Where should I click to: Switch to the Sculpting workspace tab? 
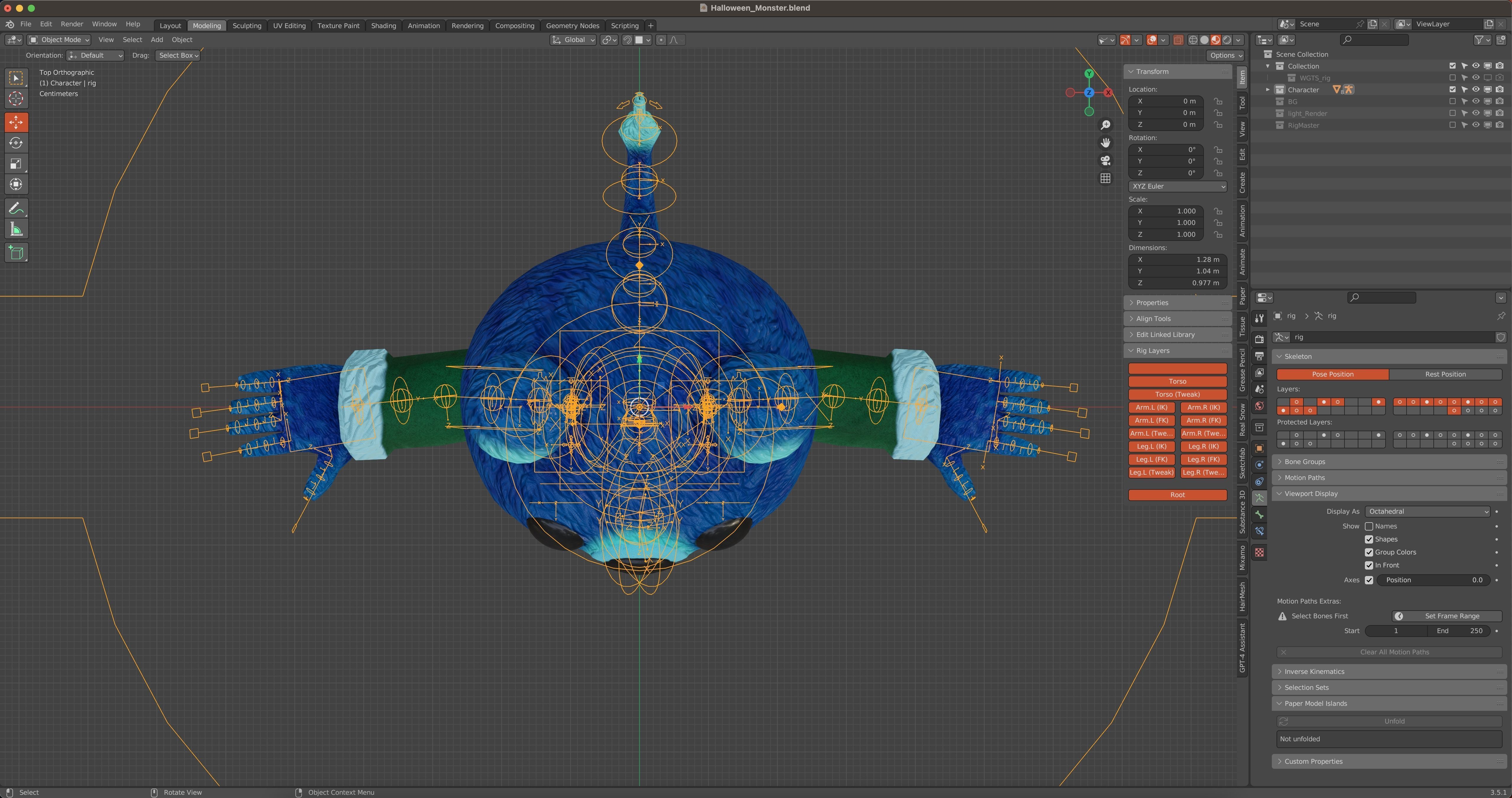point(246,25)
